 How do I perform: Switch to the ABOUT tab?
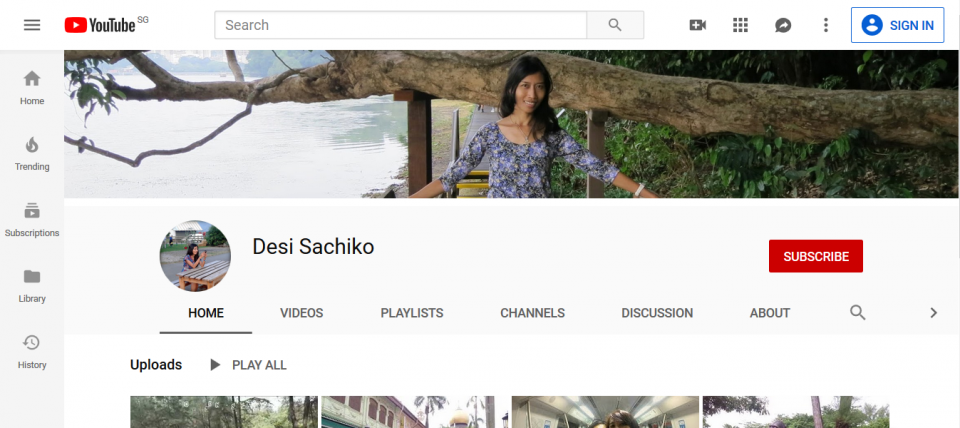click(x=770, y=313)
